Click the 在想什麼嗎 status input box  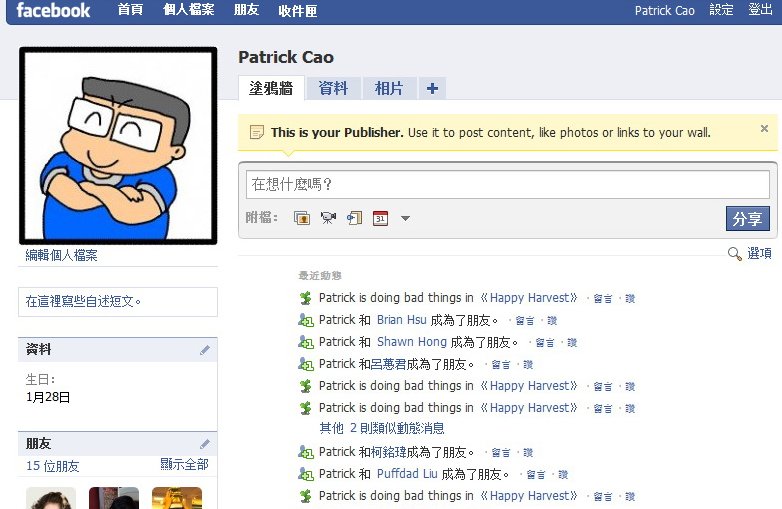click(508, 184)
